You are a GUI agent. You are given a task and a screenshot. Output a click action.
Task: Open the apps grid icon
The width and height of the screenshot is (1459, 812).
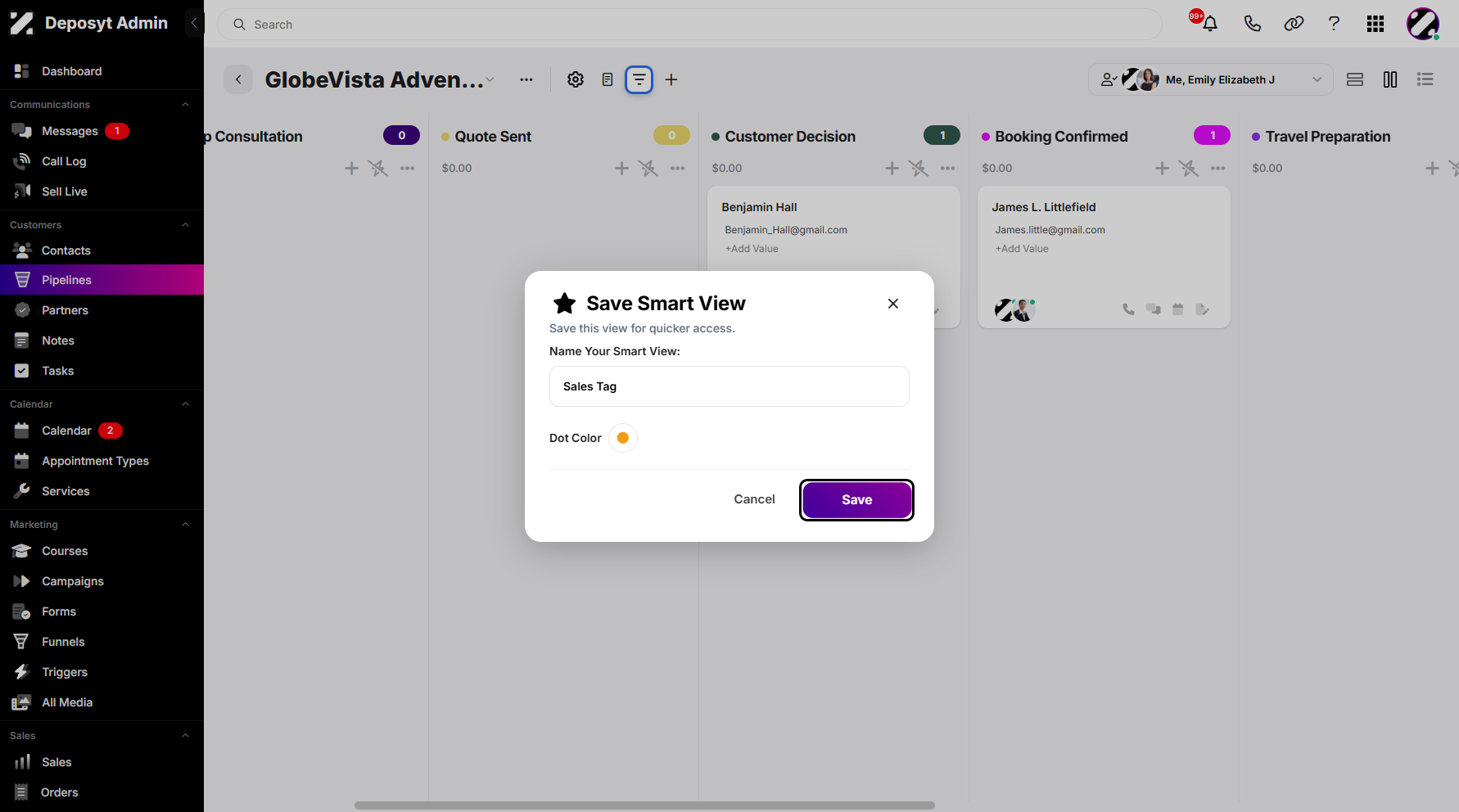coord(1375,24)
